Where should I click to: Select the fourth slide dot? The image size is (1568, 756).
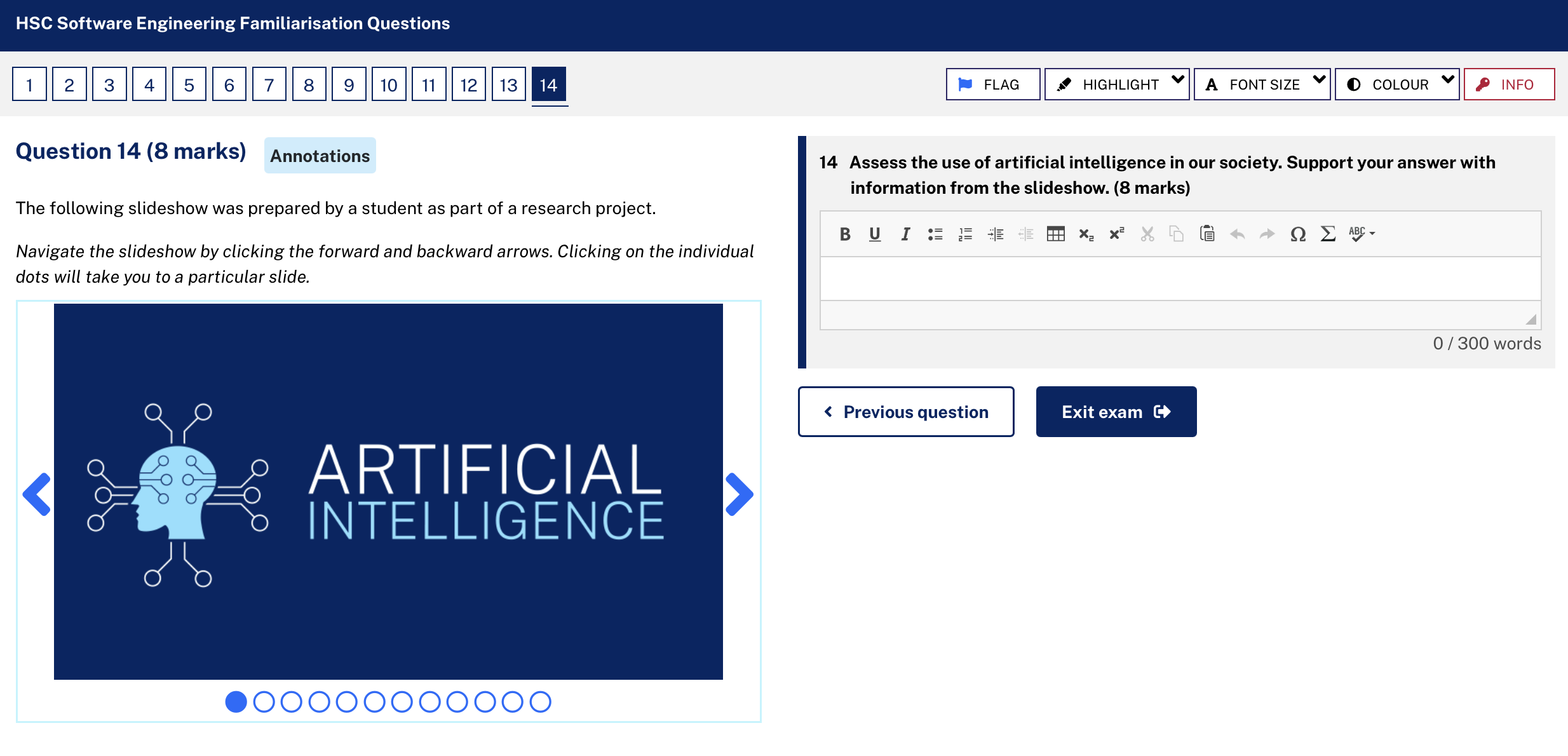point(319,702)
